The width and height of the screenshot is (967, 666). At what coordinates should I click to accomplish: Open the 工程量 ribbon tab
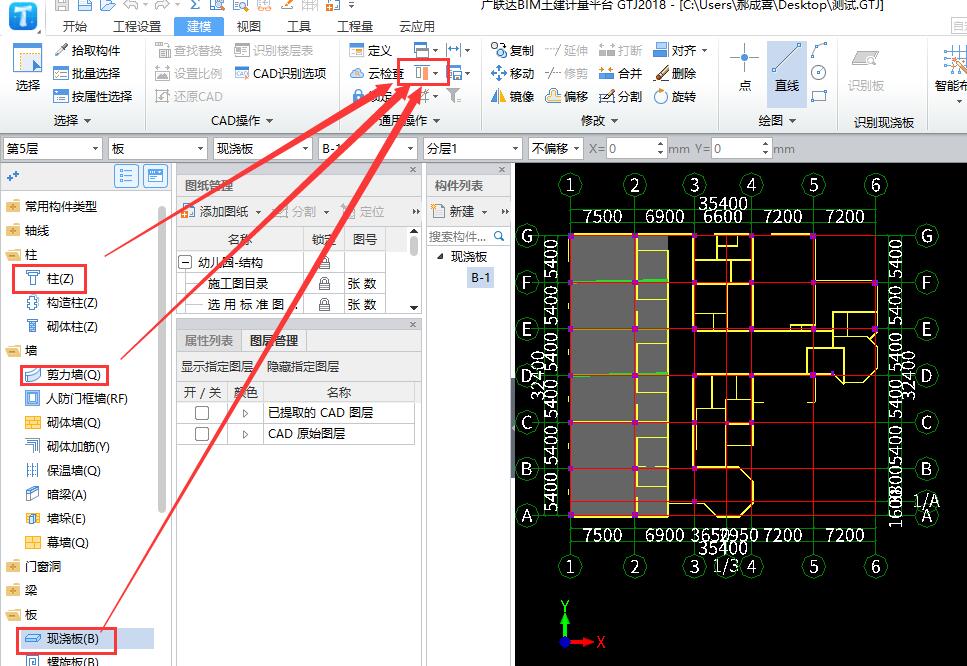click(355, 27)
